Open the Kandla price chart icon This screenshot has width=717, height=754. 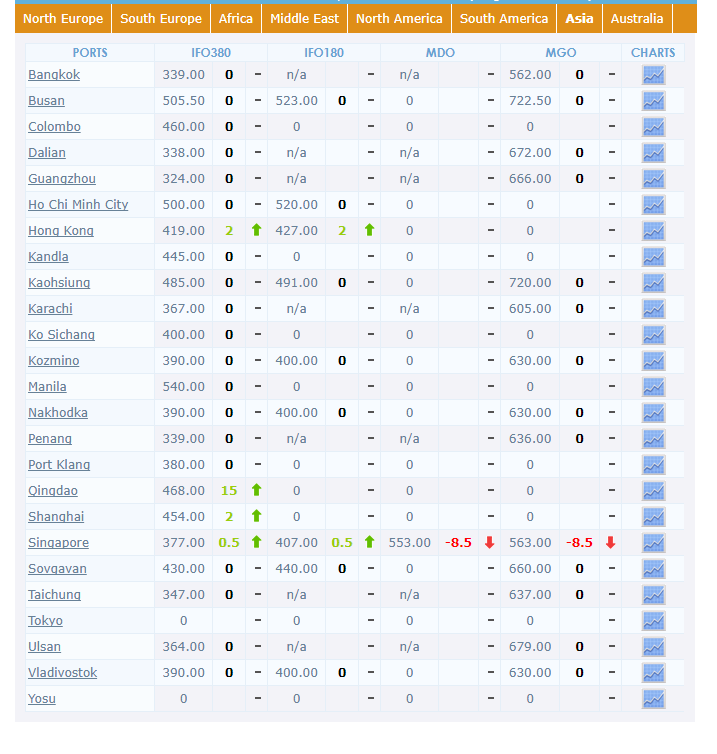coord(654,257)
